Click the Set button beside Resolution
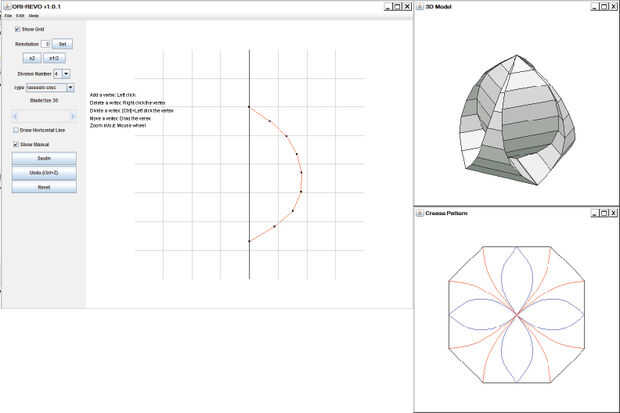This screenshot has width=620, height=413. [62, 44]
